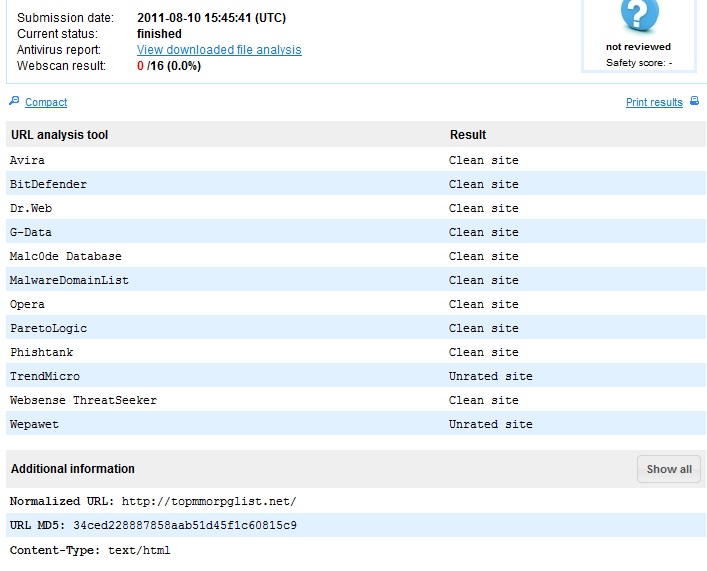Select the ParetoLogic row name
Viewport: 707px width, 571px height.
48,328
